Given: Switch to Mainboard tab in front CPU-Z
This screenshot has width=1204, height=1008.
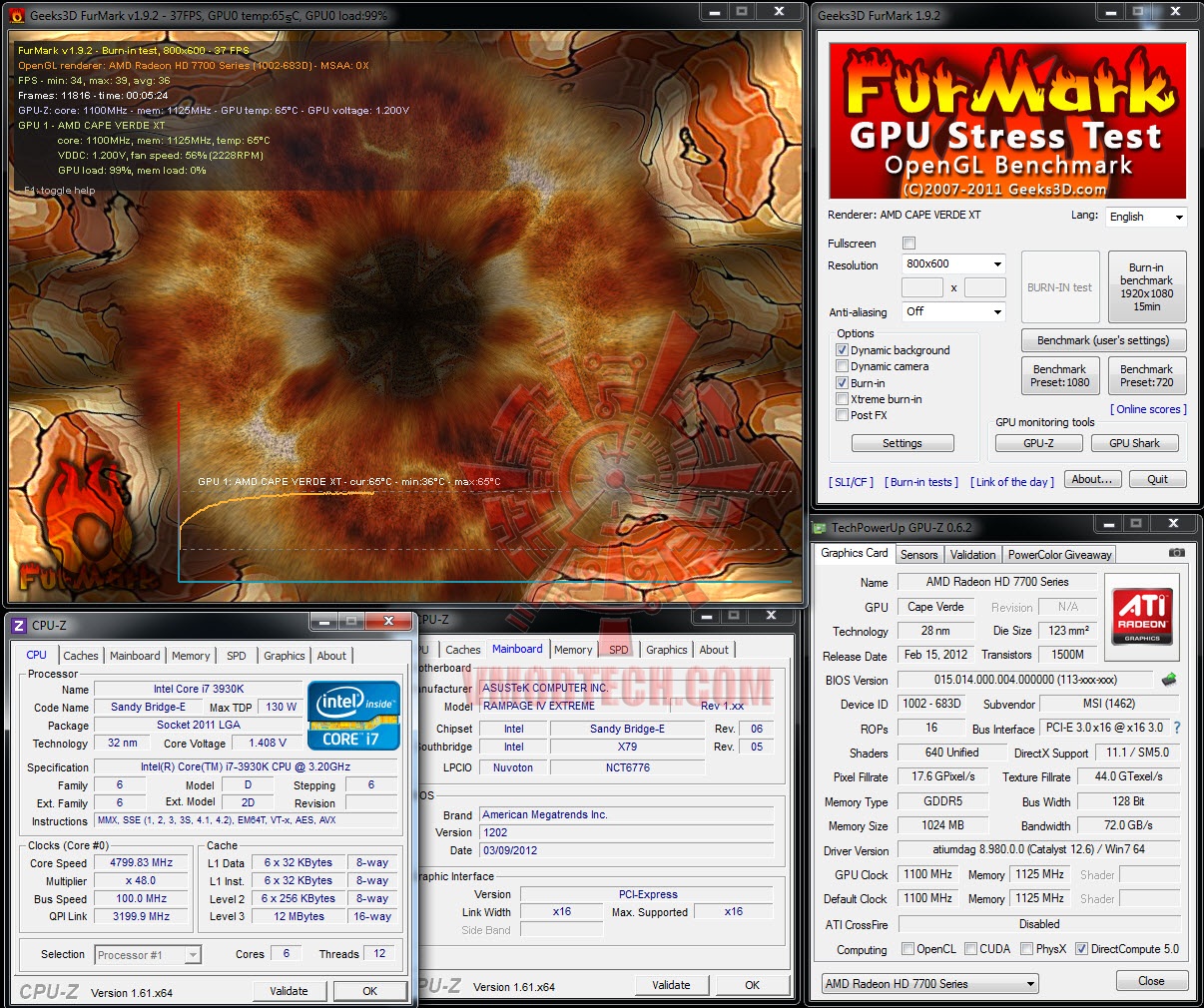Looking at the screenshot, I should click(x=135, y=656).
